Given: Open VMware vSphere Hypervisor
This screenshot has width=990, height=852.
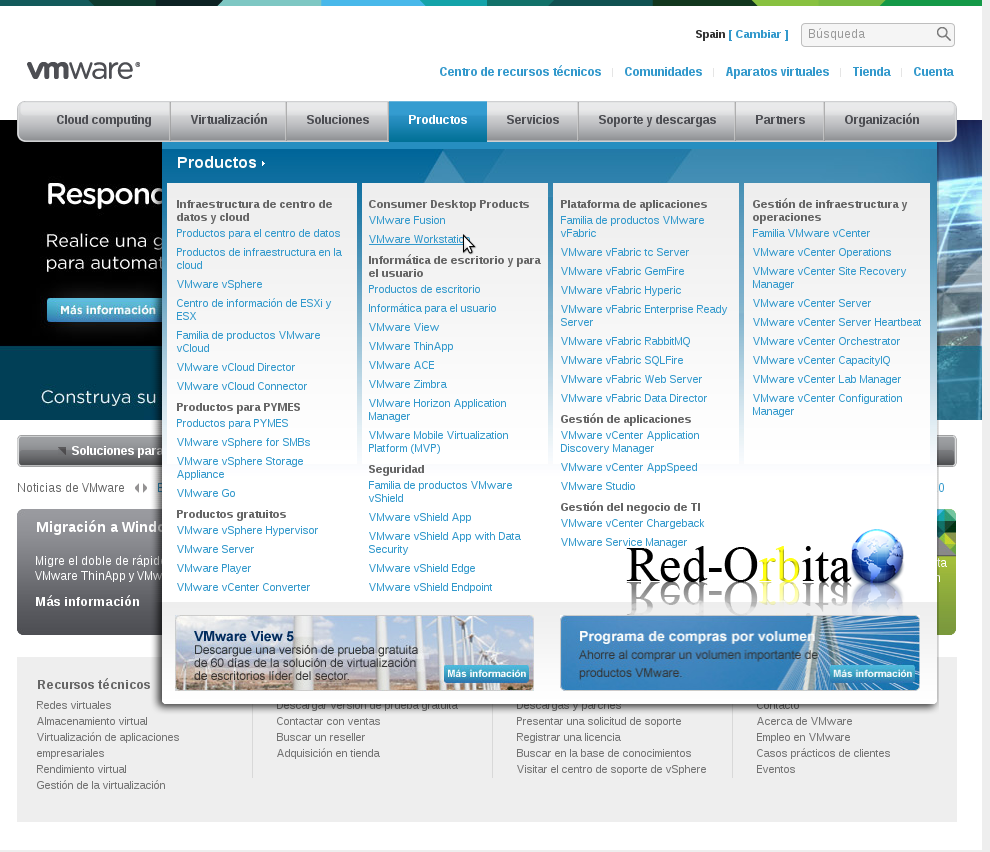Looking at the screenshot, I should 247,531.
